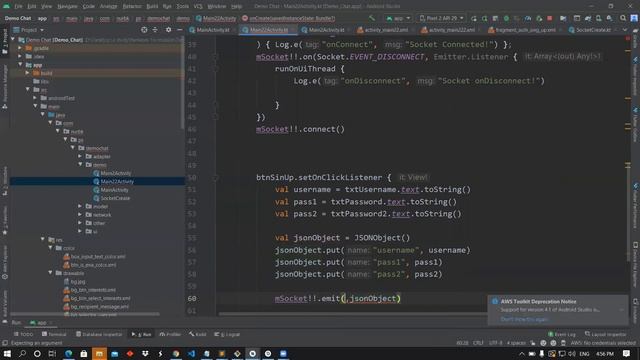Expand the gradle folder in project tree
The image size is (640, 360).
click(x=20, y=48)
